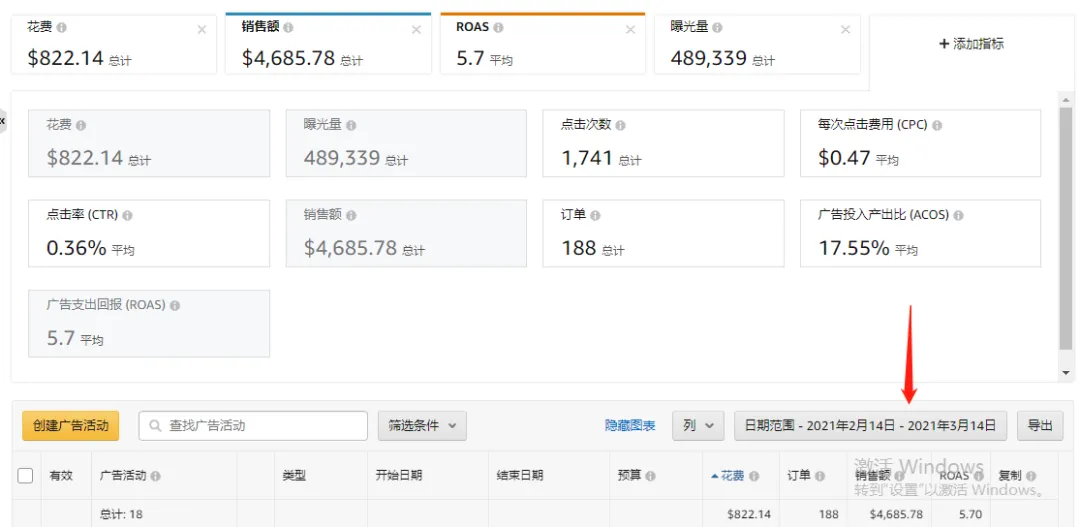This screenshot has width=1080, height=527.
Task: Click info icon in 花费 metric card
Action: click(x=81, y=126)
